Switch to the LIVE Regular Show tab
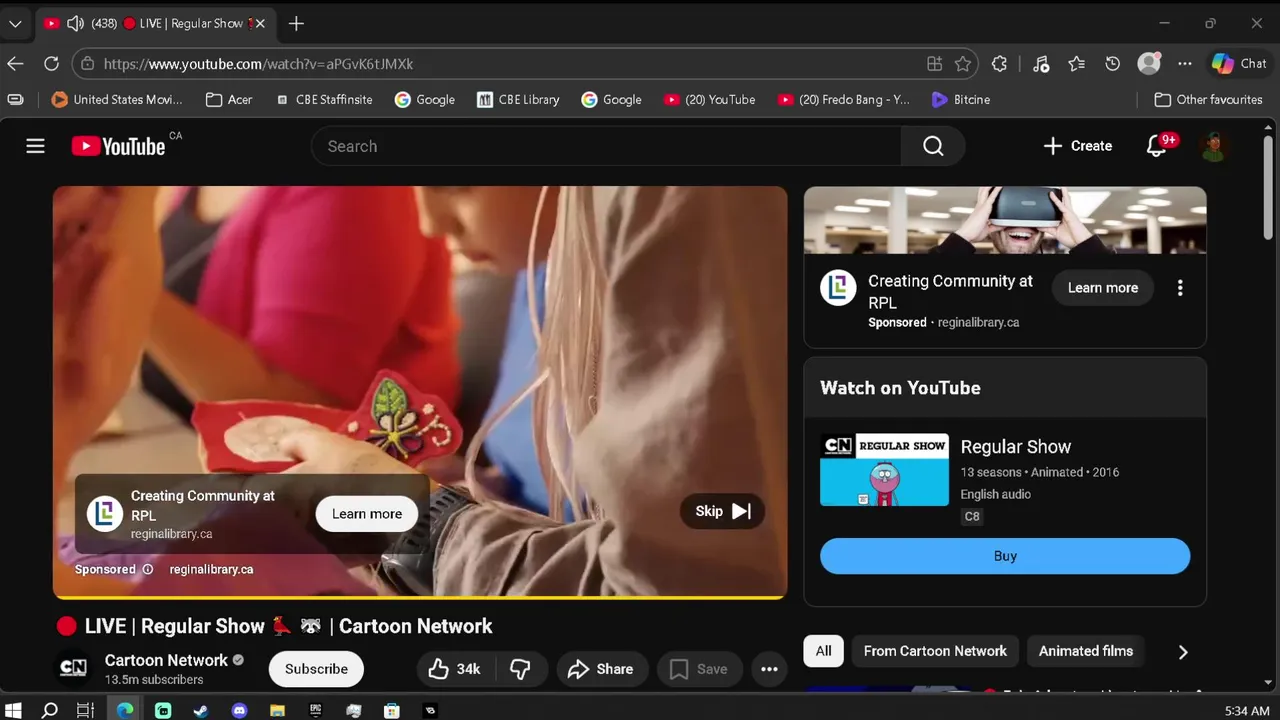 tap(155, 23)
